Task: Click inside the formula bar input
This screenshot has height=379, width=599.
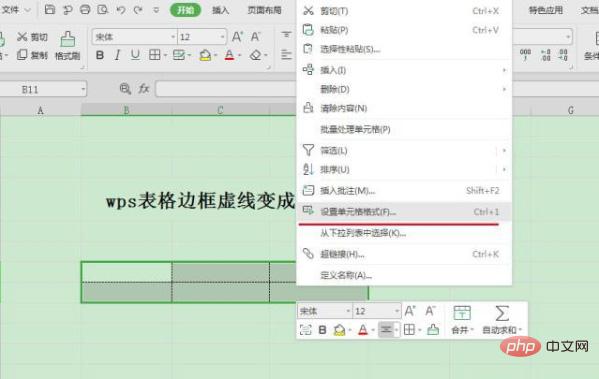Action: click(226, 89)
